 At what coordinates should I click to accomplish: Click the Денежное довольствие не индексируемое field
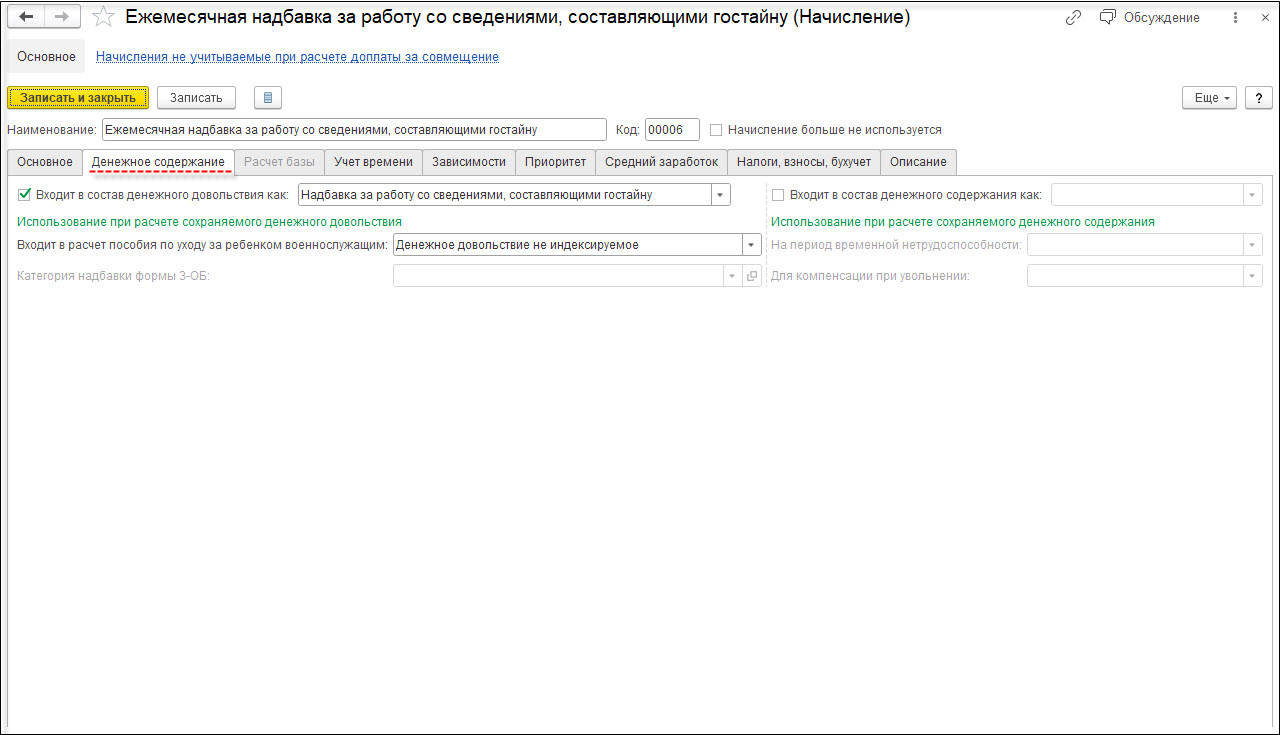(x=568, y=245)
